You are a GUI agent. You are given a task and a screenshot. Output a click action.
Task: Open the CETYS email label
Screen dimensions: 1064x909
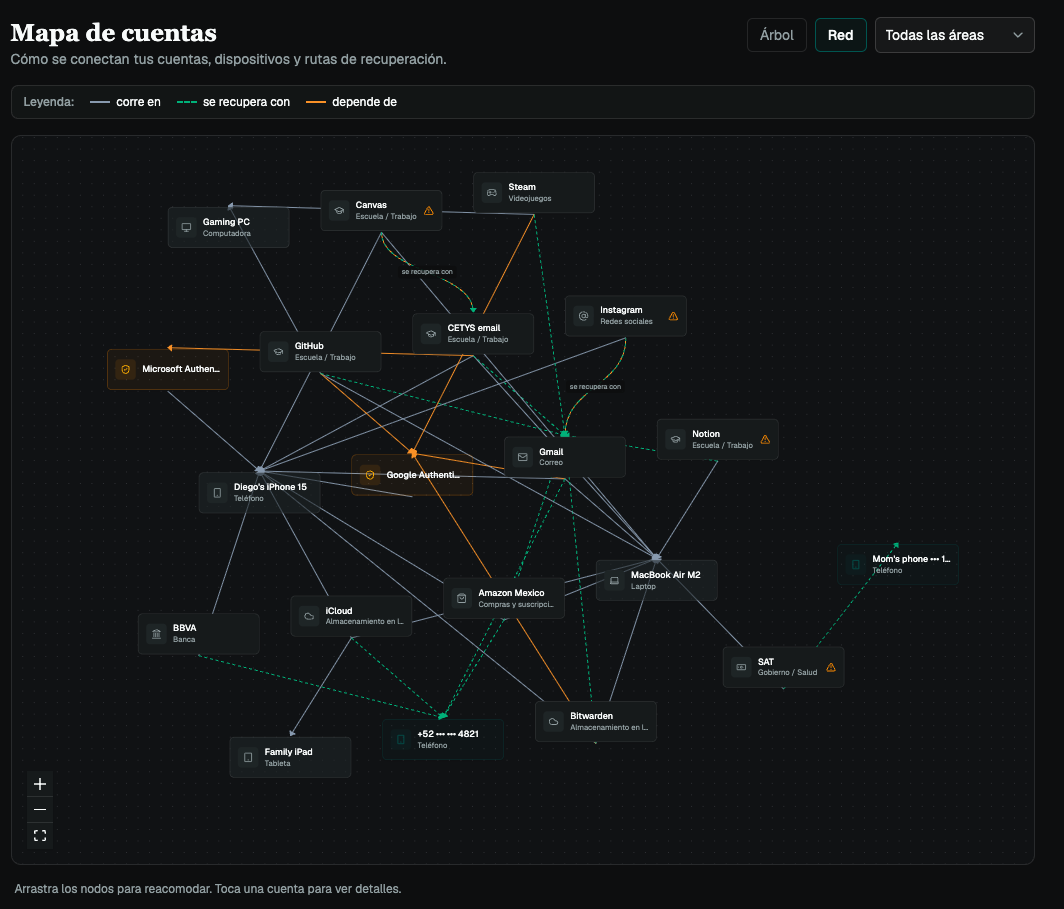(x=474, y=328)
